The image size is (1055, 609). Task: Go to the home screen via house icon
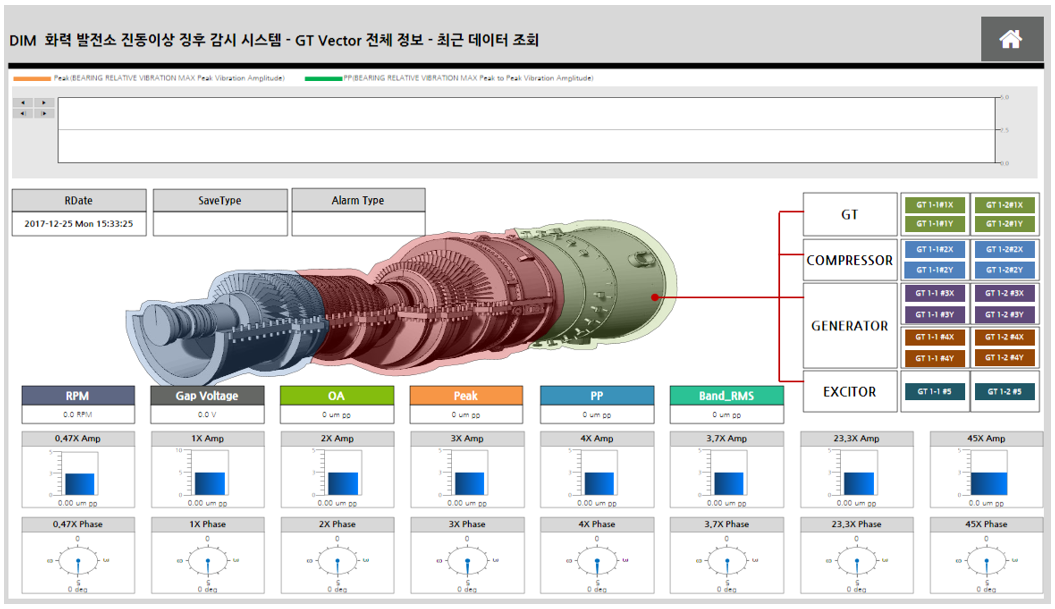pyautogui.click(x=1011, y=39)
